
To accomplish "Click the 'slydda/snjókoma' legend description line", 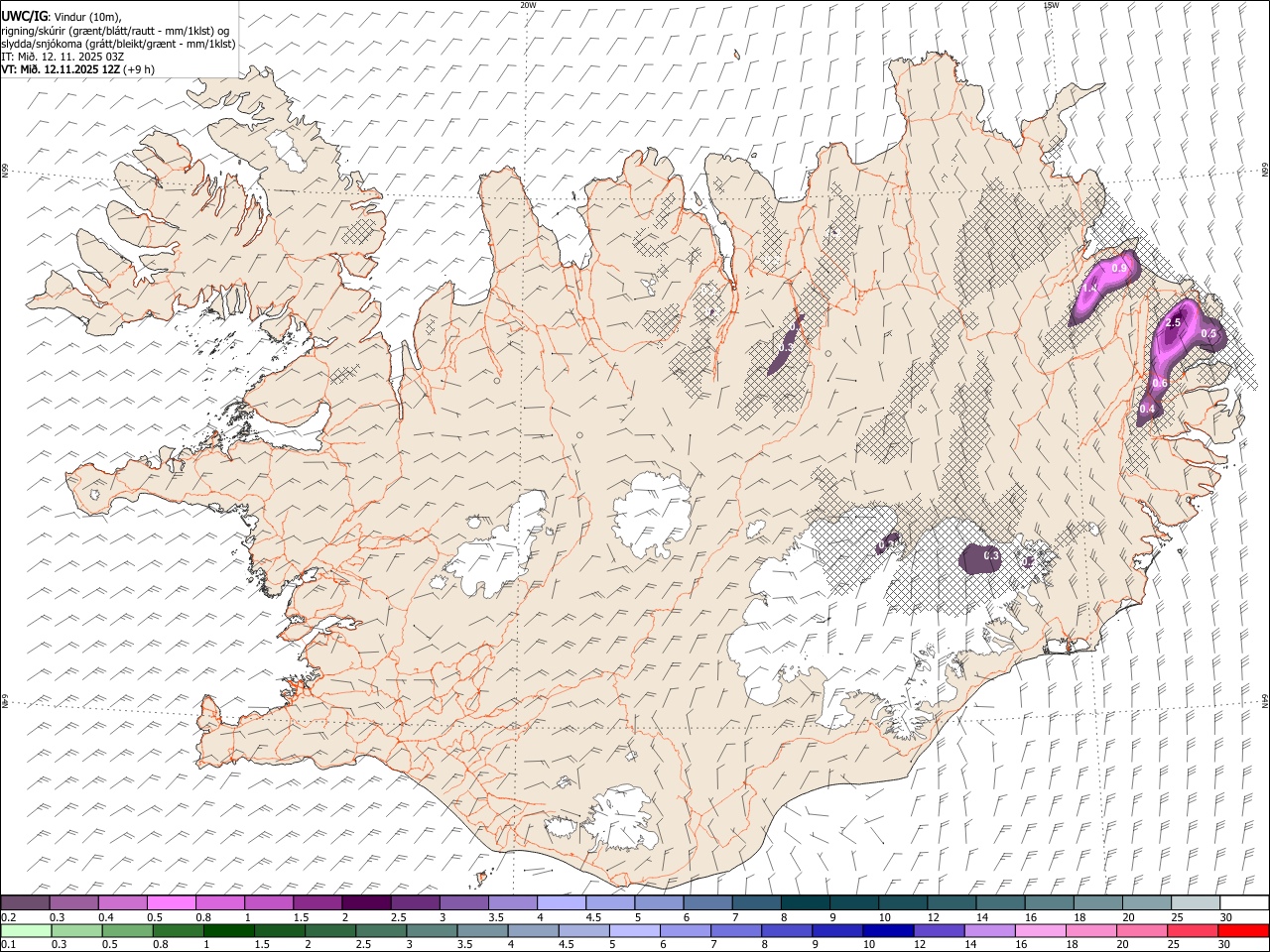I will pyautogui.click(x=118, y=44).
